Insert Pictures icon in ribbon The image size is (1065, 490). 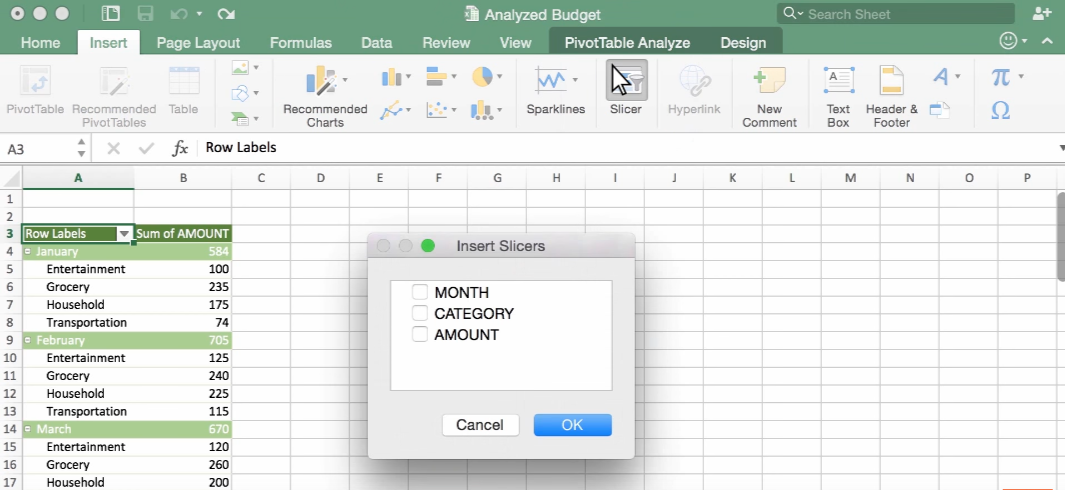coord(240,67)
